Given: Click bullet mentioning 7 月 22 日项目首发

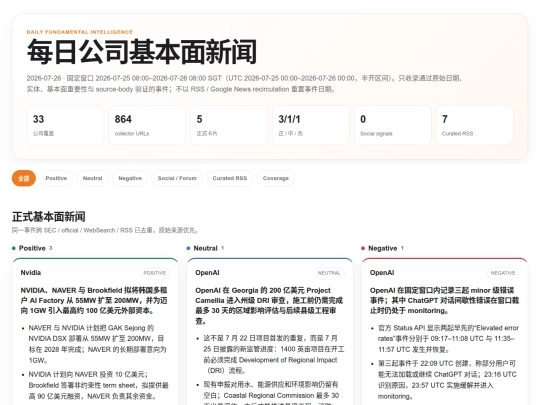Looking at the screenshot, I should [273, 354].
